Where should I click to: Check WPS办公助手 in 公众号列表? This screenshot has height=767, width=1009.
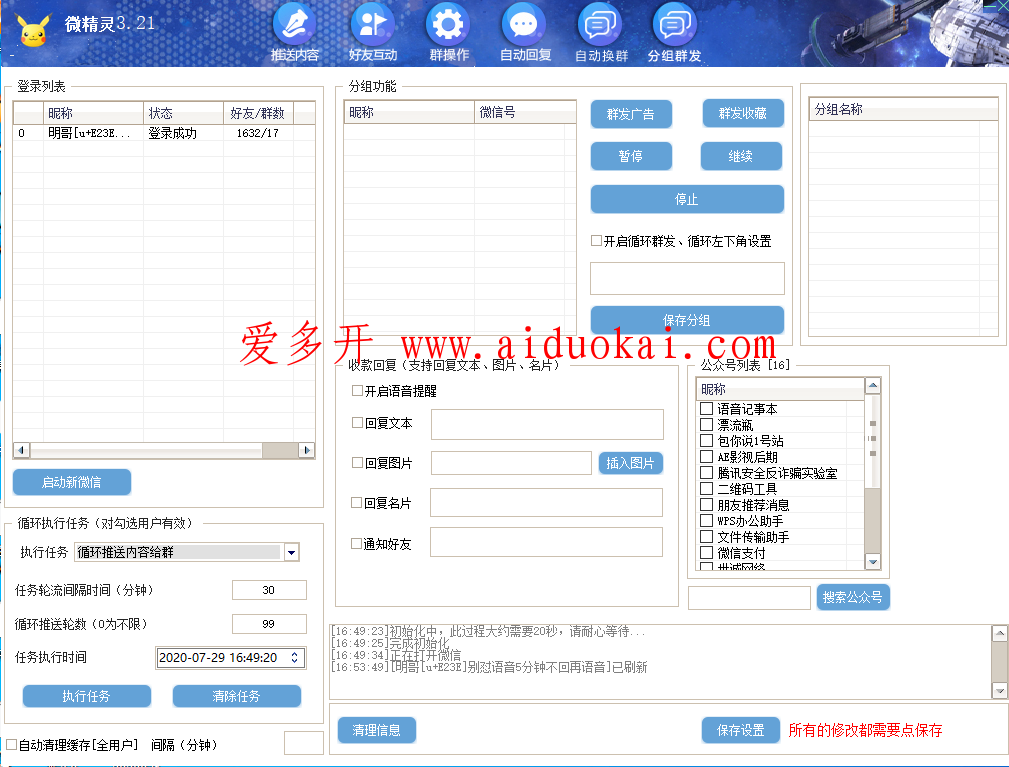[706, 521]
